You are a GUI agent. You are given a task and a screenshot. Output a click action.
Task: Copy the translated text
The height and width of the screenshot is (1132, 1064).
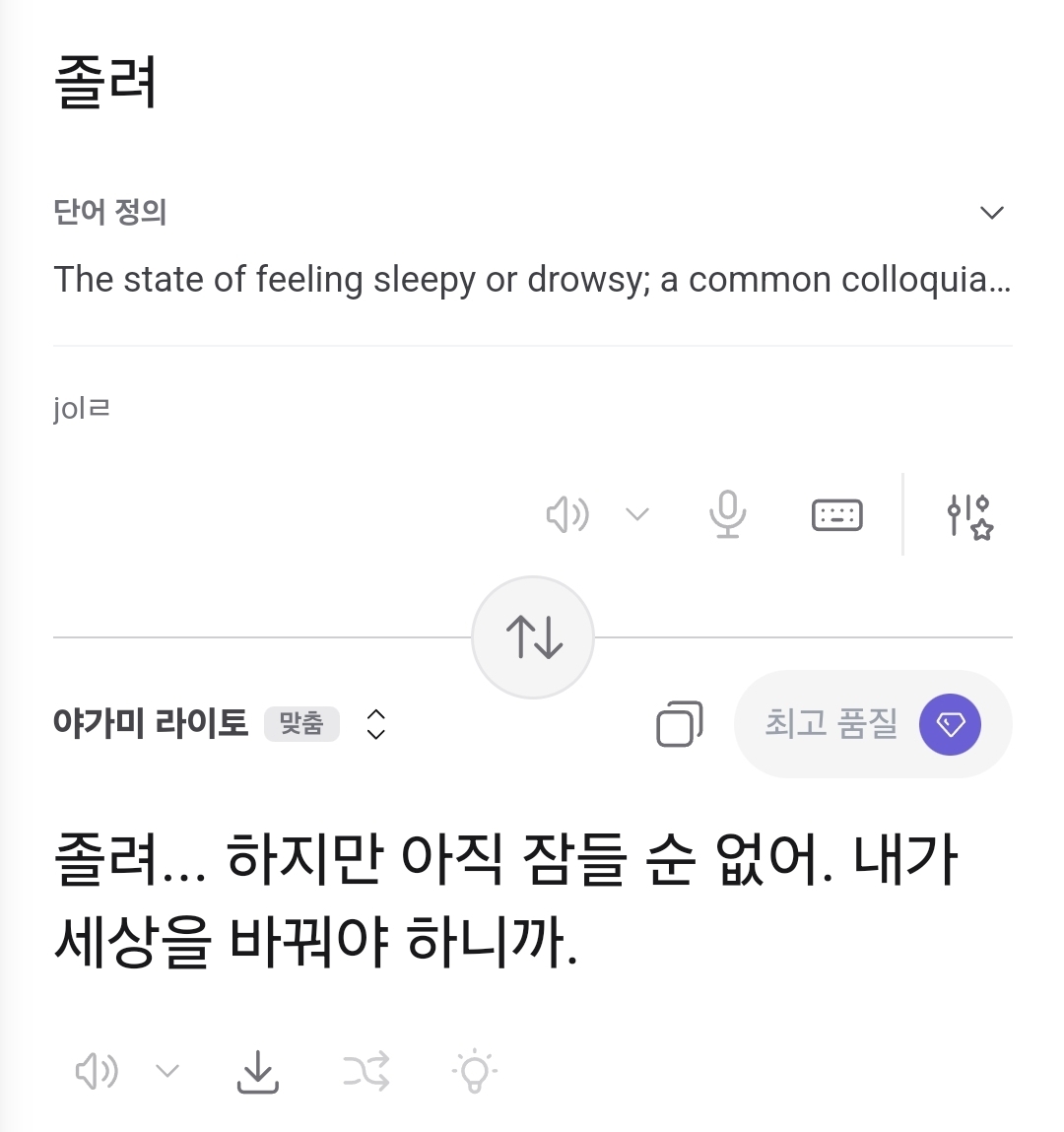point(679,724)
